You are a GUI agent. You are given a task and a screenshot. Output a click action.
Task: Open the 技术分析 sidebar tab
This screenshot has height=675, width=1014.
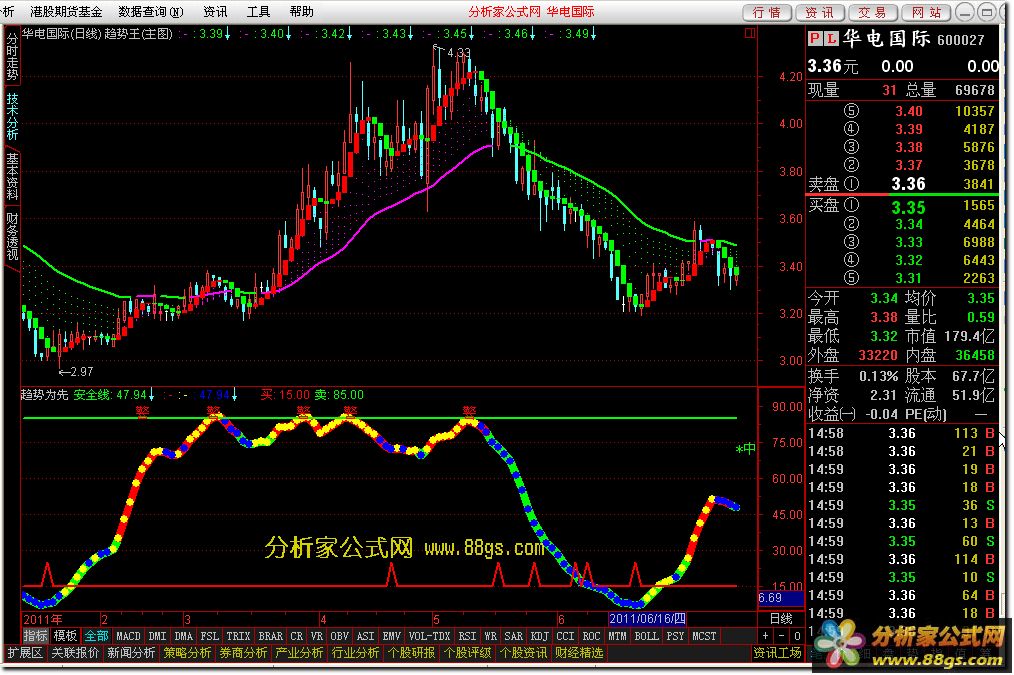(12, 117)
